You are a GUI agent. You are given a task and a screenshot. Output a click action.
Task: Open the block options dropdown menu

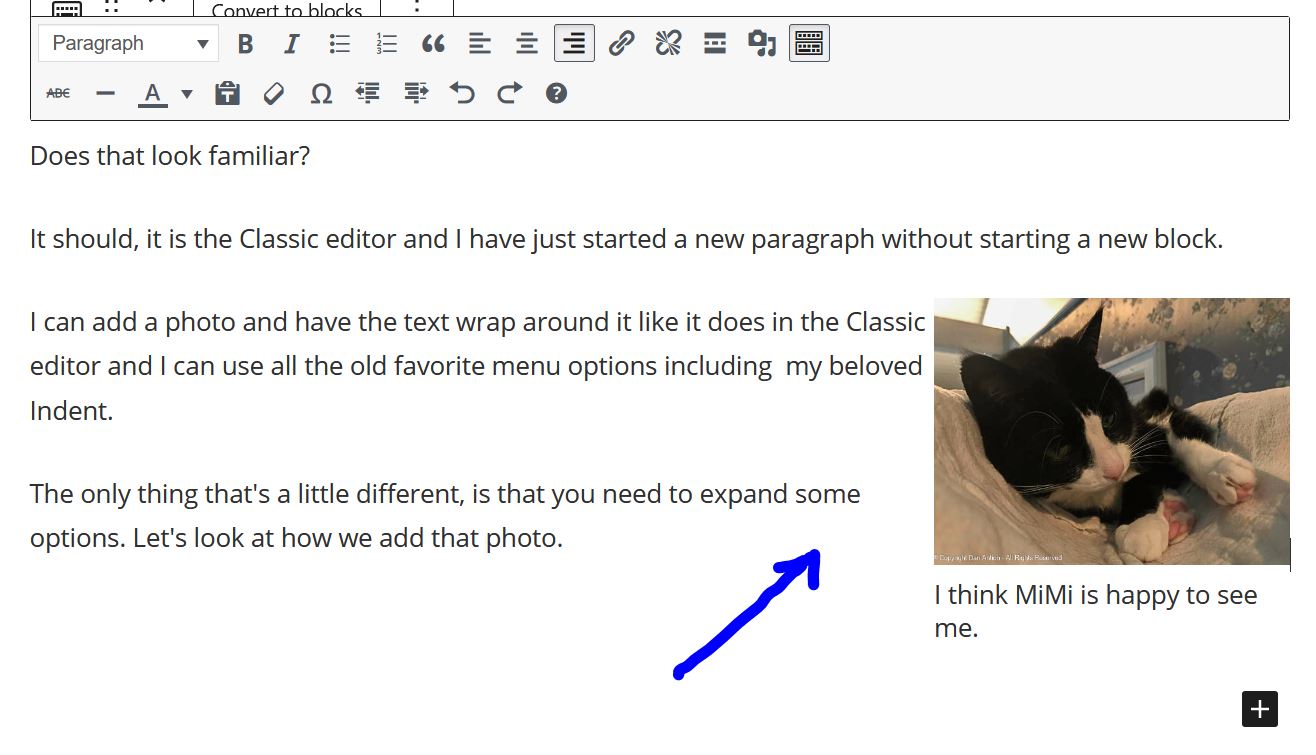pos(417,8)
